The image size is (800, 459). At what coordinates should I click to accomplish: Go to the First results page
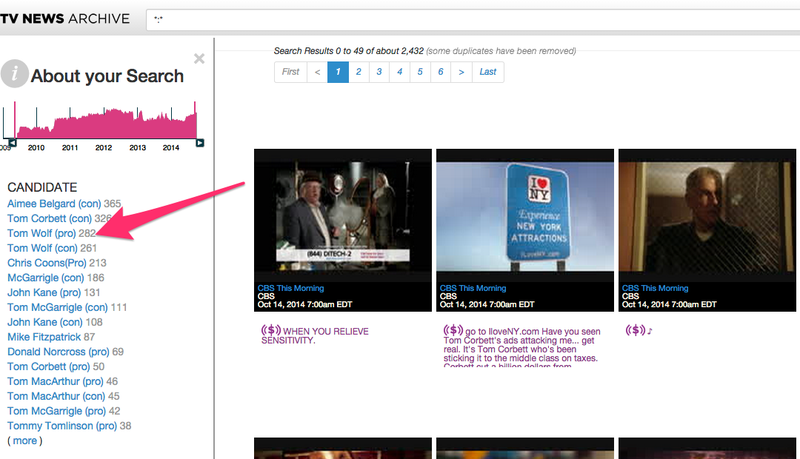(x=290, y=72)
